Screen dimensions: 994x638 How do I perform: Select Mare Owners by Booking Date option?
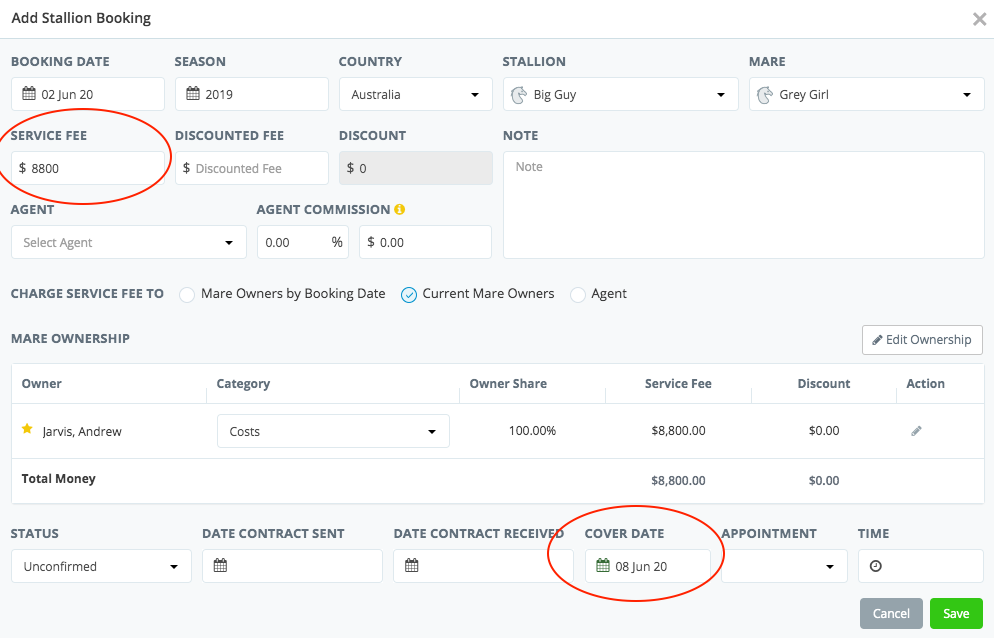pyautogui.click(x=187, y=294)
